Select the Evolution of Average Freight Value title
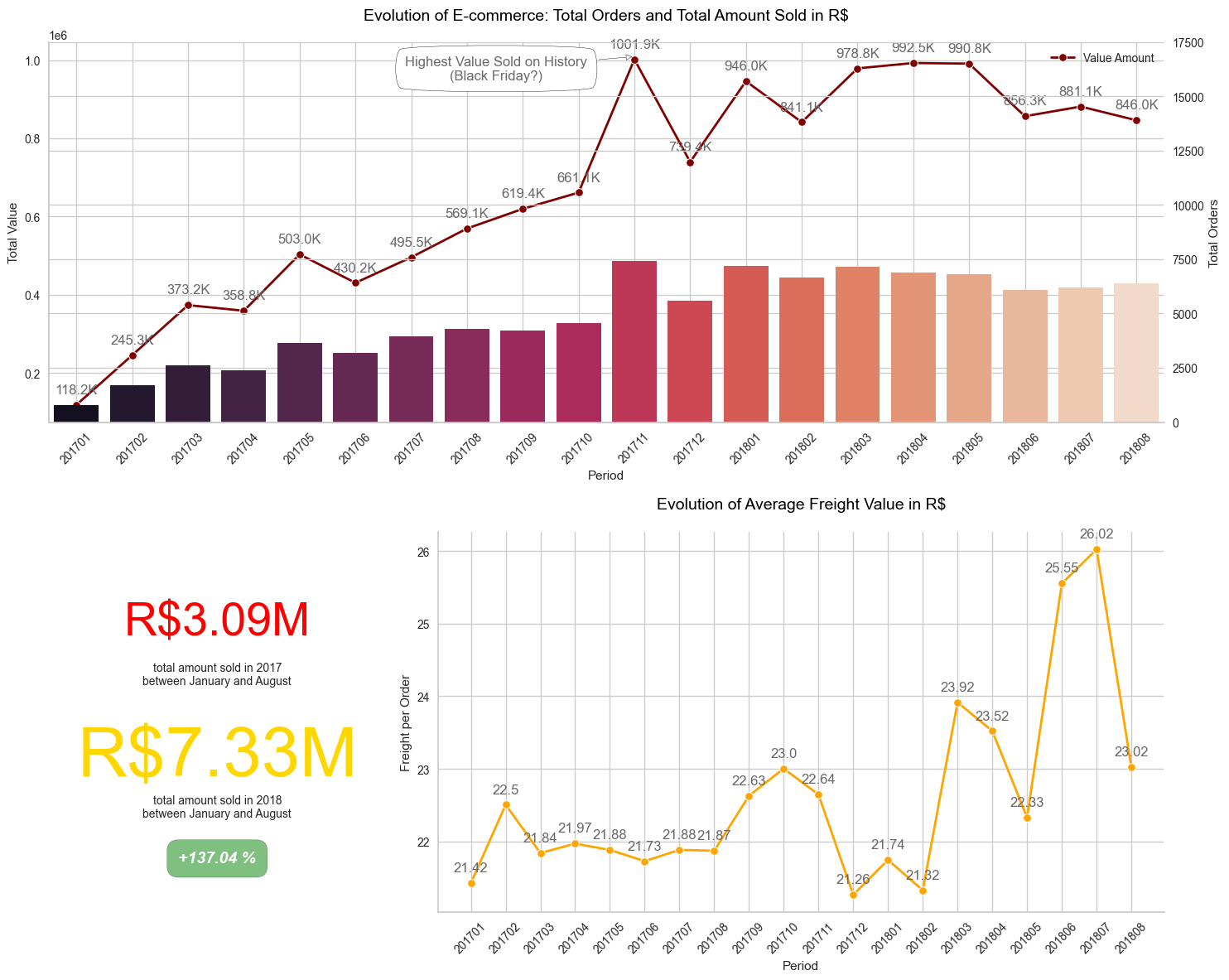This screenshot has height=980, width=1229. pos(802,503)
